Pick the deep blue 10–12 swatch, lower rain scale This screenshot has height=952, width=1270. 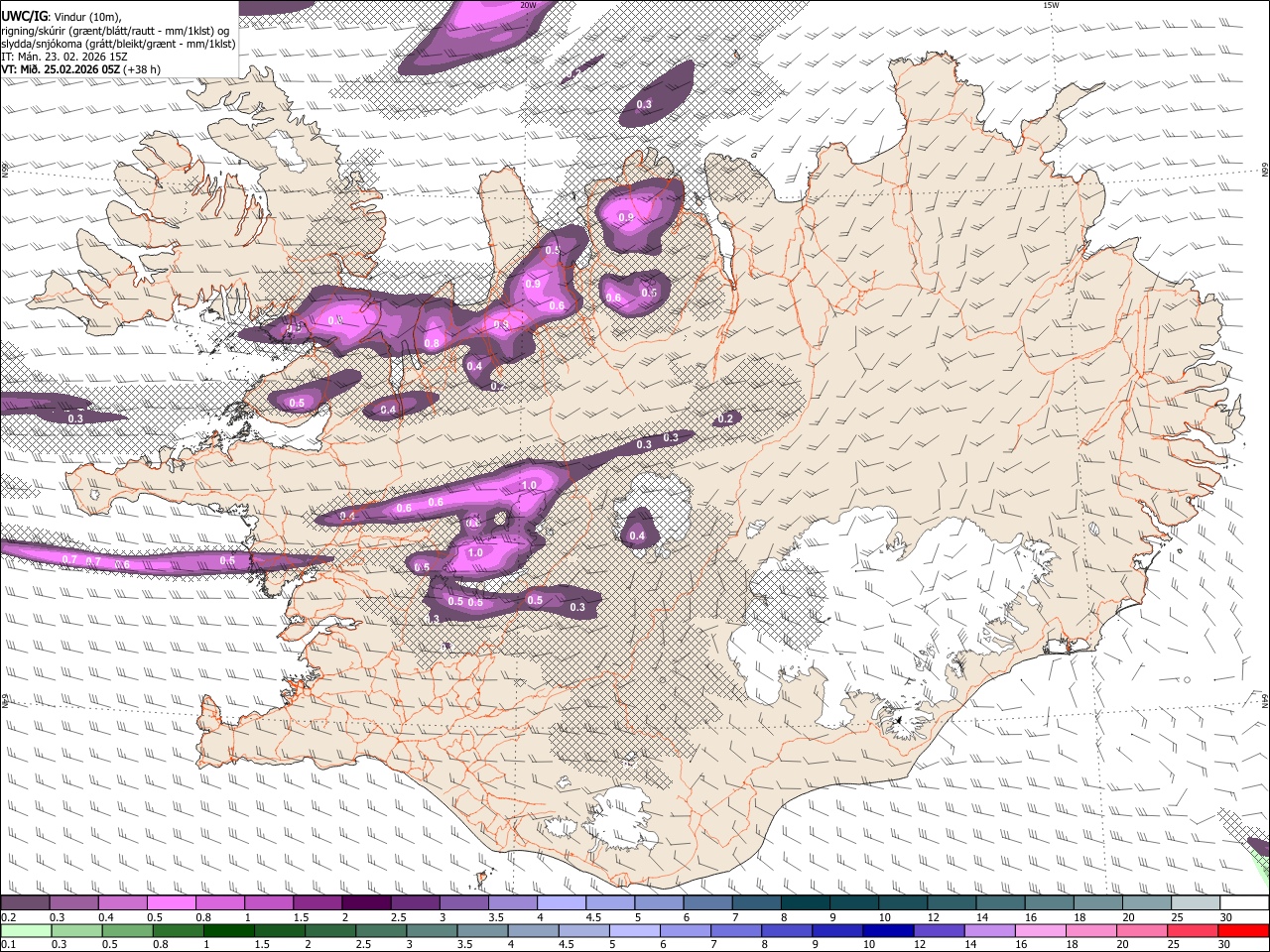tap(887, 931)
